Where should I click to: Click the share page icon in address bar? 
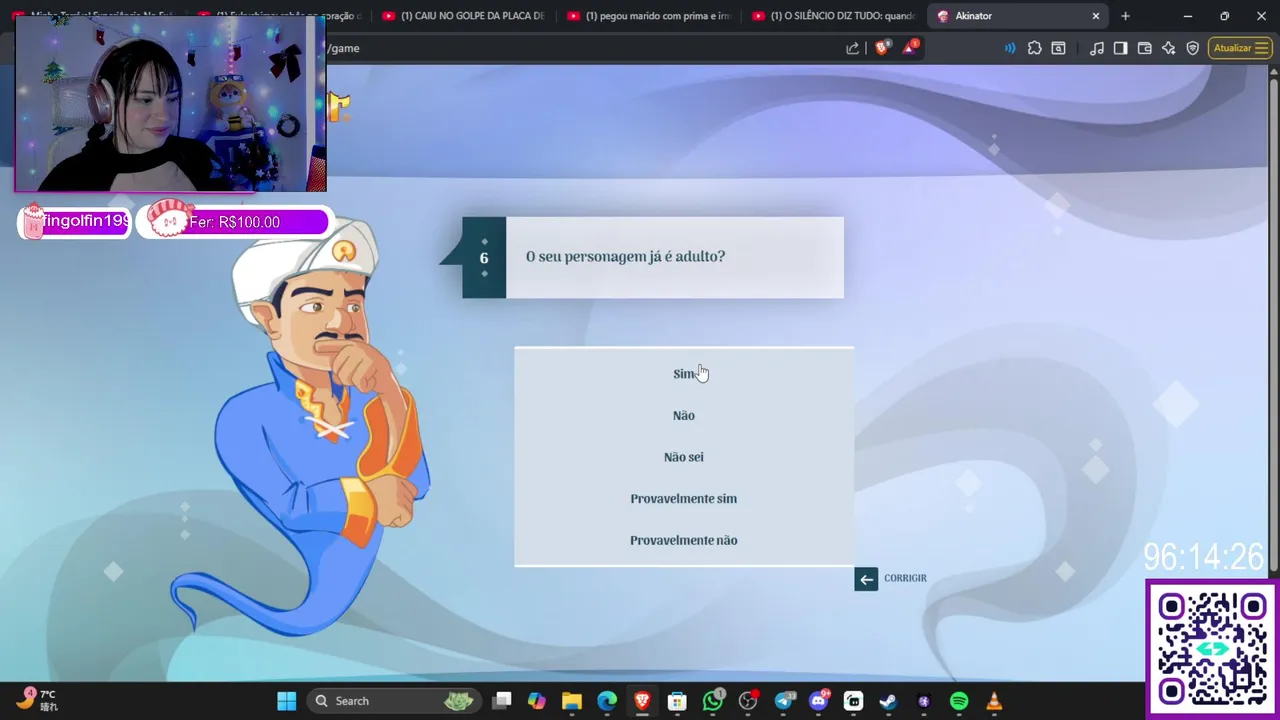[x=852, y=48]
